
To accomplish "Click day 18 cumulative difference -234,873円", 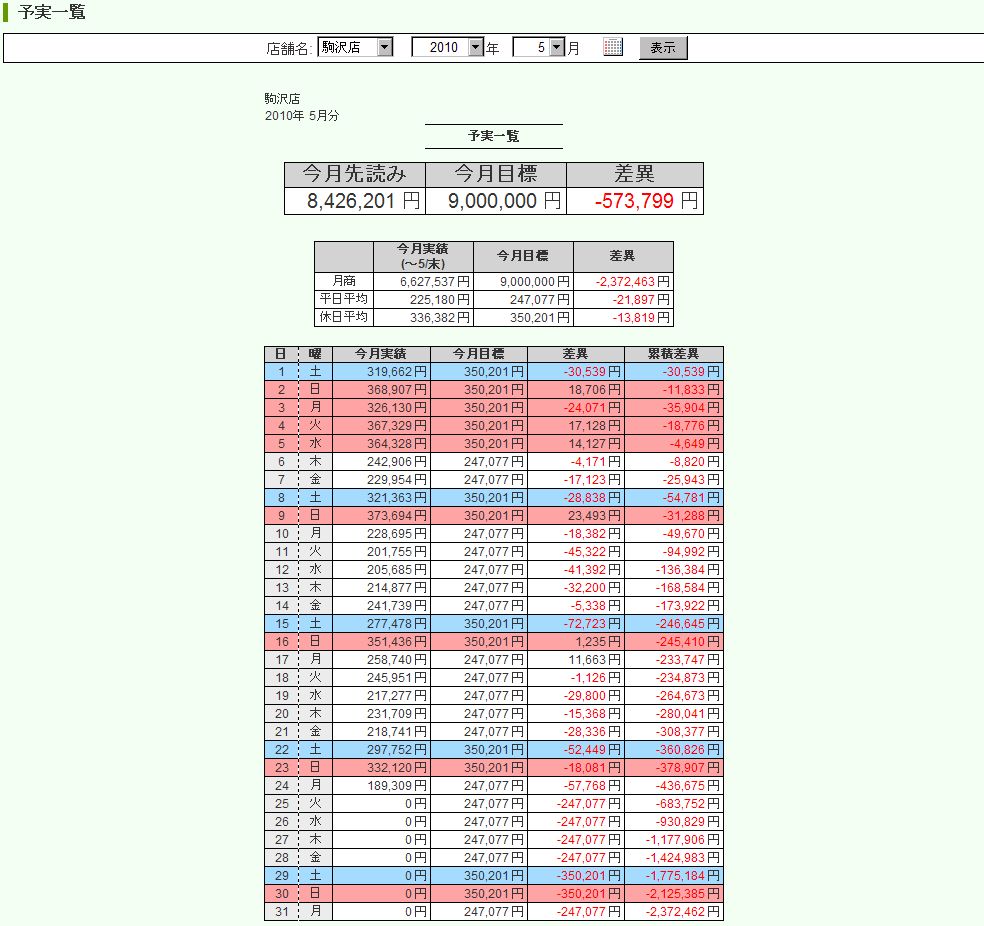I will [x=674, y=678].
